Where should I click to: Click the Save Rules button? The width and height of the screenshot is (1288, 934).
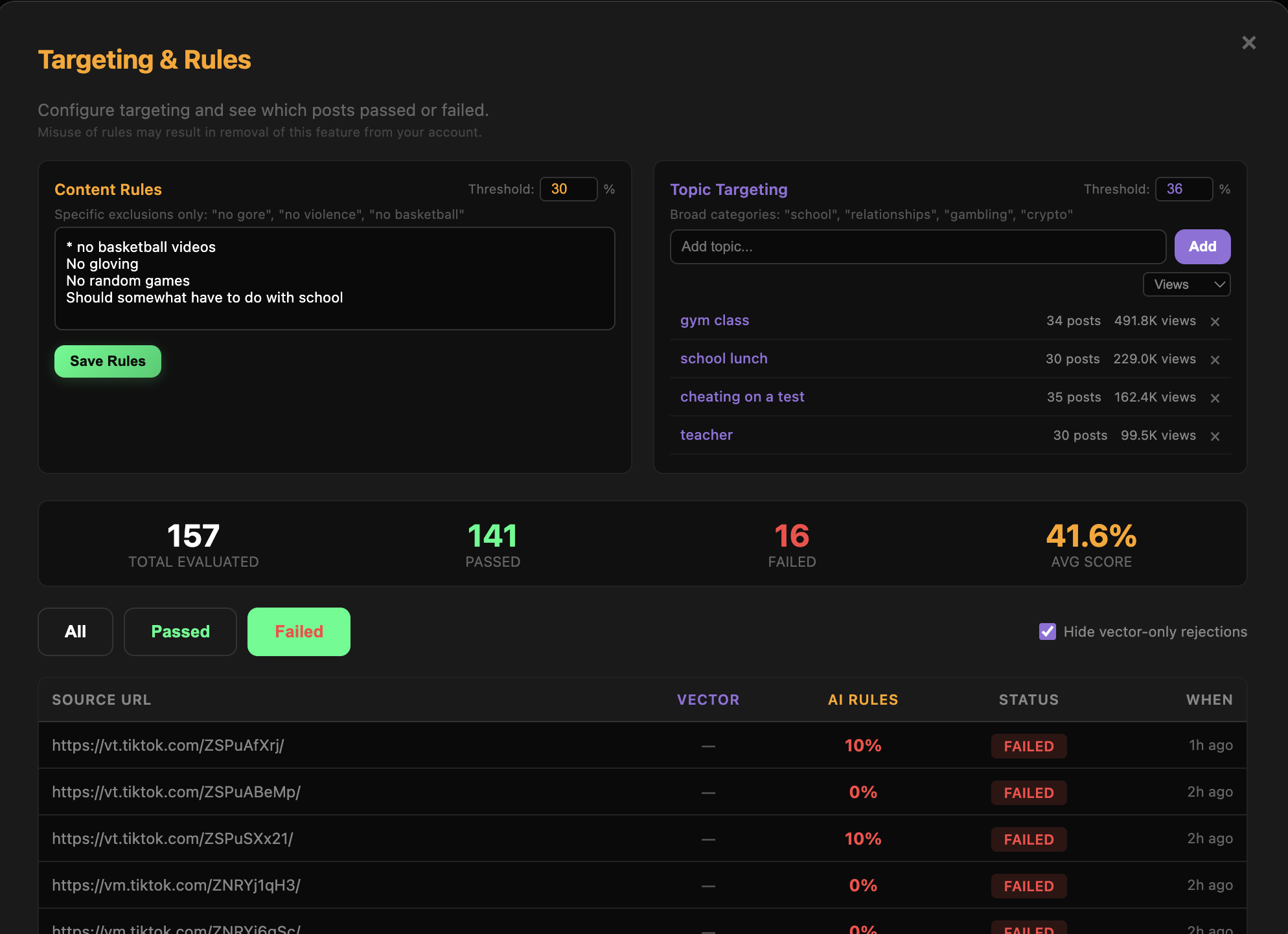pos(108,361)
